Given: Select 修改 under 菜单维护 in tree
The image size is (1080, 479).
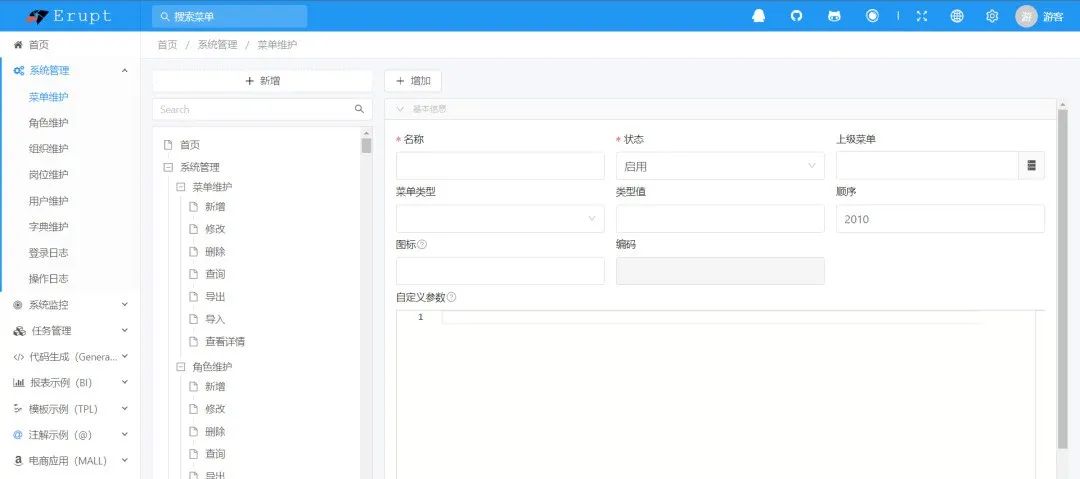Looking at the screenshot, I should tap(215, 229).
